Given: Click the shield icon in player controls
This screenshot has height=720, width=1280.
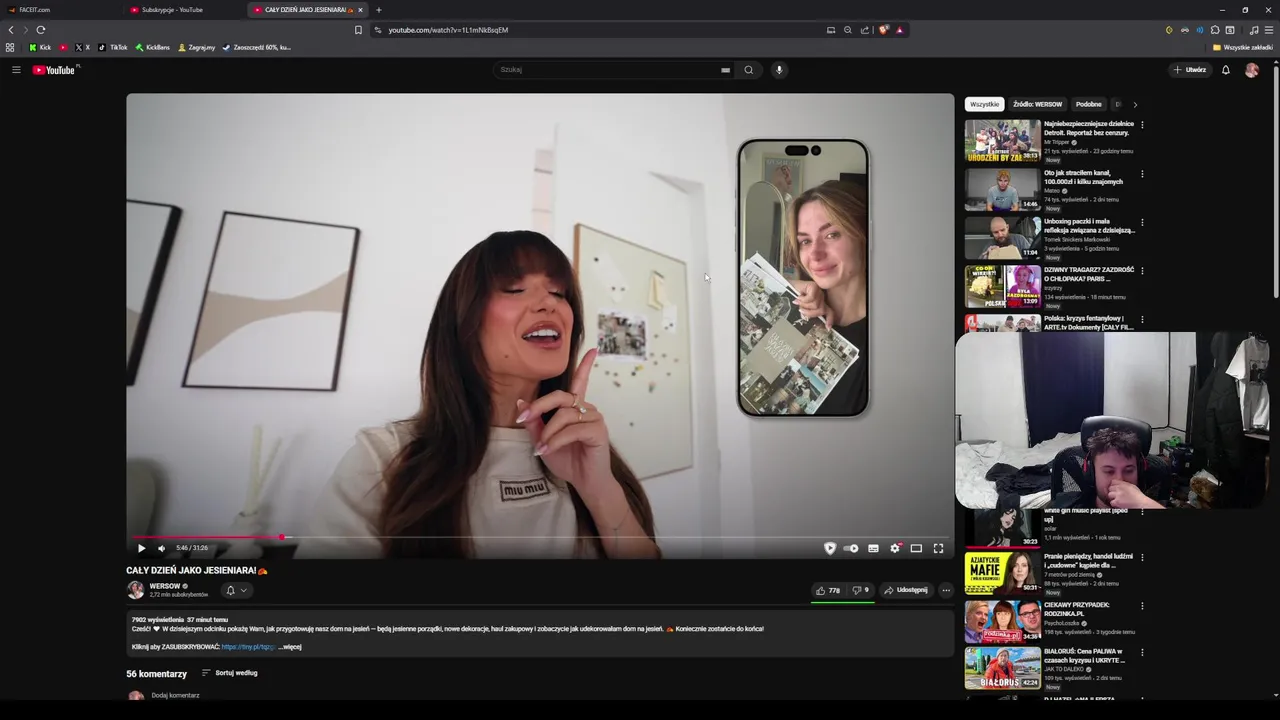Looking at the screenshot, I should [x=830, y=548].
